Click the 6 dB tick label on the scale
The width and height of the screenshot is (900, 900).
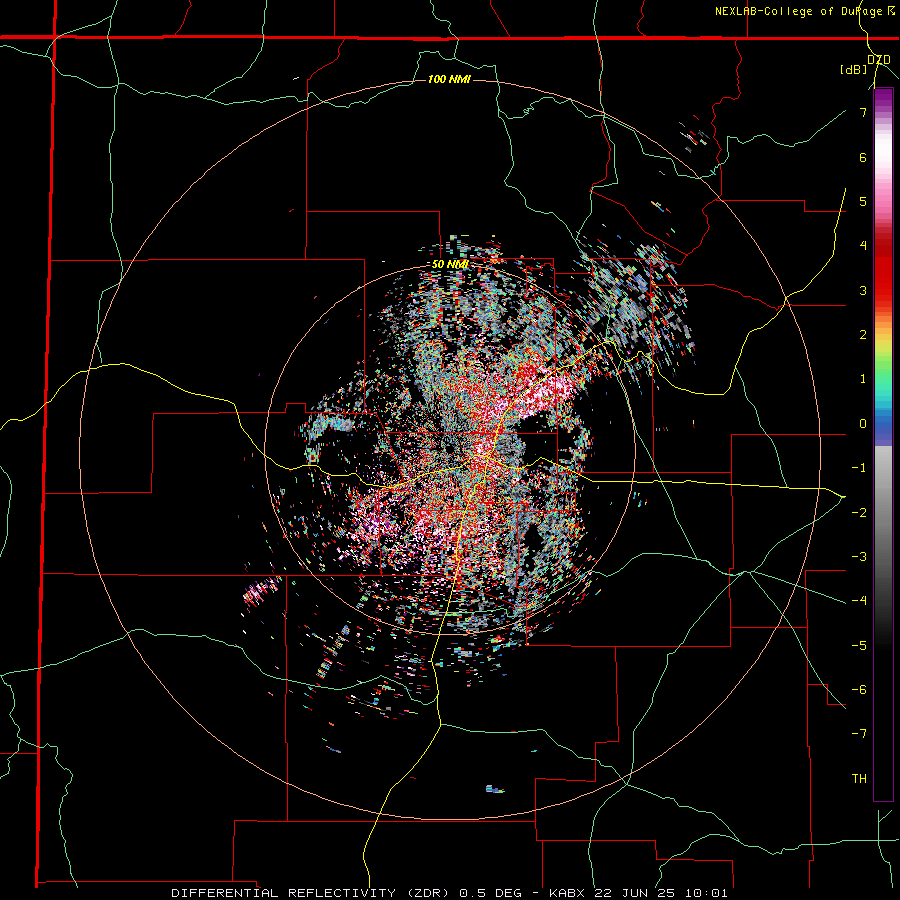[863, 157]
